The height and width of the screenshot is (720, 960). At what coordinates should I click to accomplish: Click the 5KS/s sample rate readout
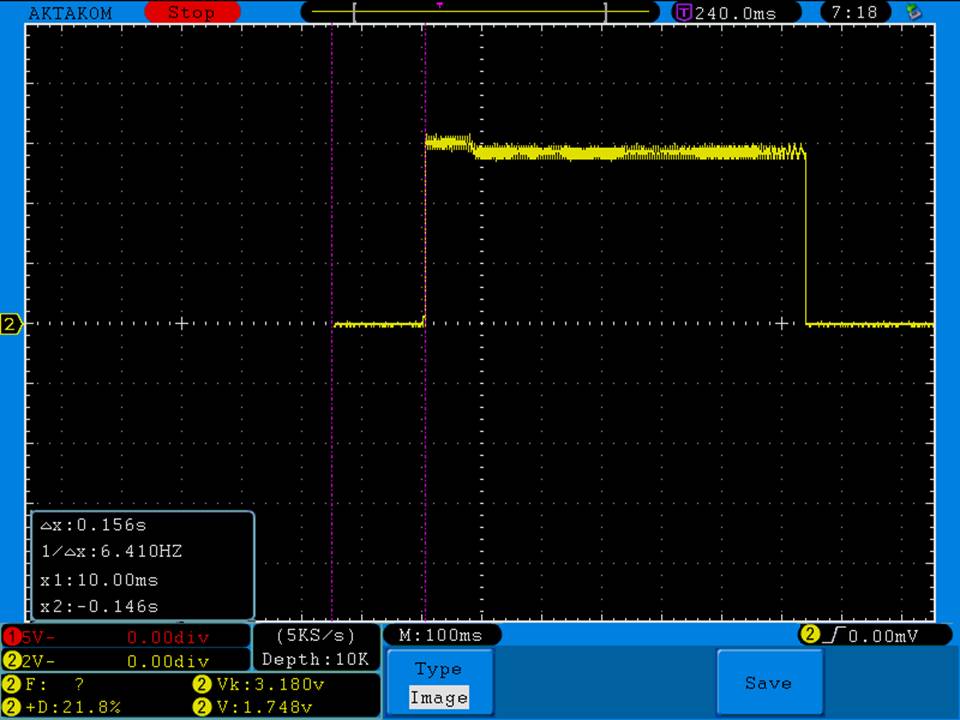316,636
